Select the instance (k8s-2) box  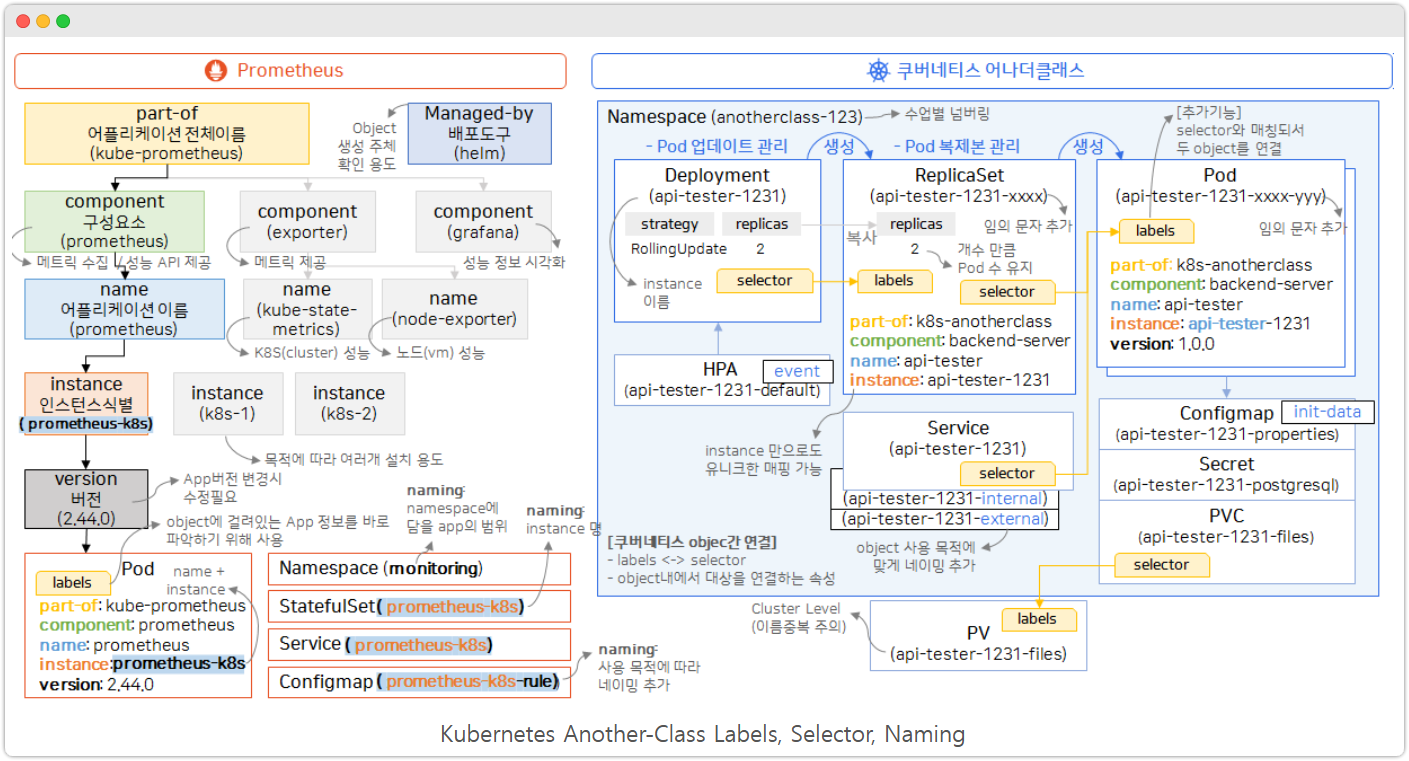348,404
